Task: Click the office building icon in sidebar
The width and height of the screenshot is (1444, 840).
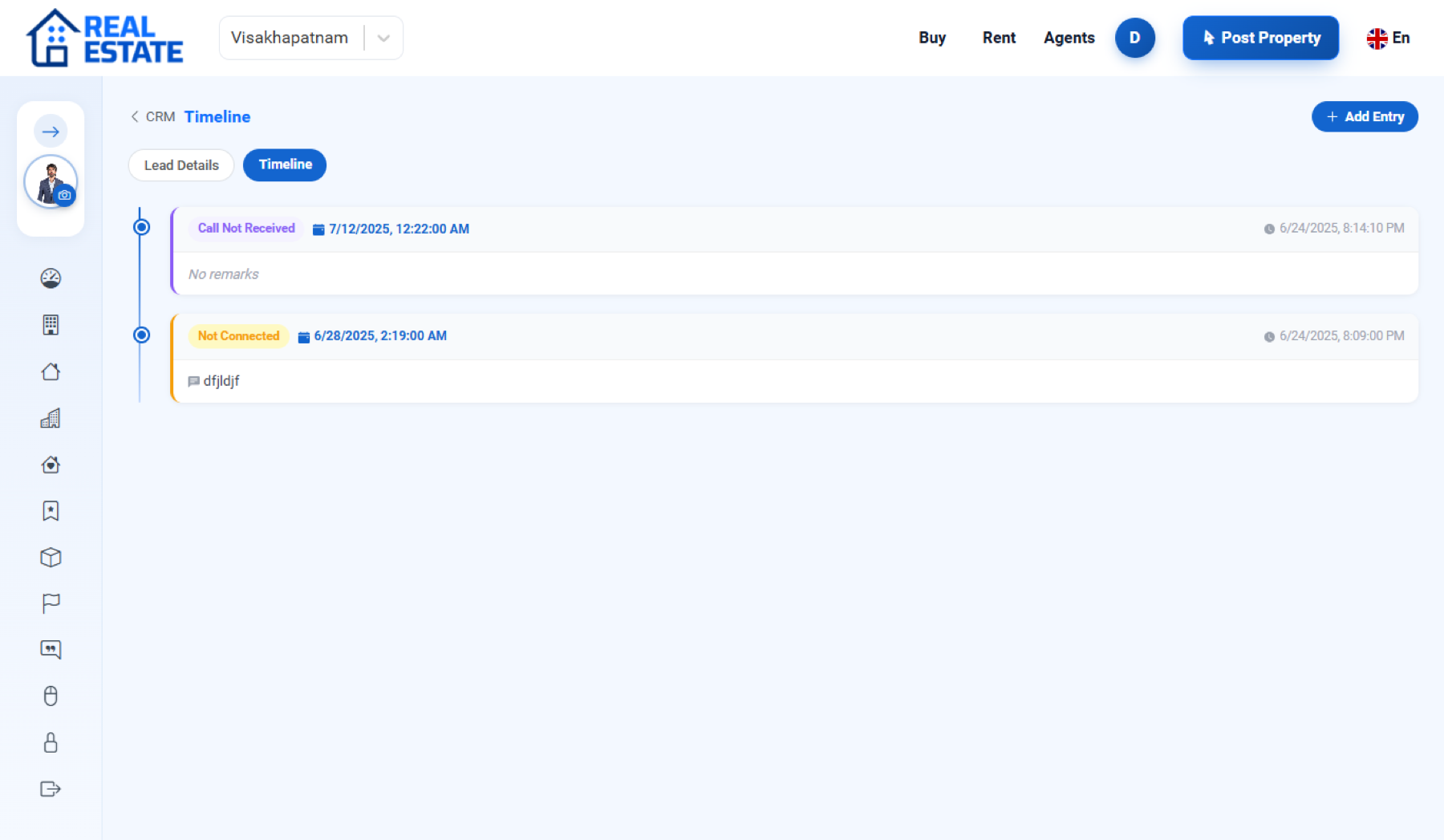Action: [51, 325]
